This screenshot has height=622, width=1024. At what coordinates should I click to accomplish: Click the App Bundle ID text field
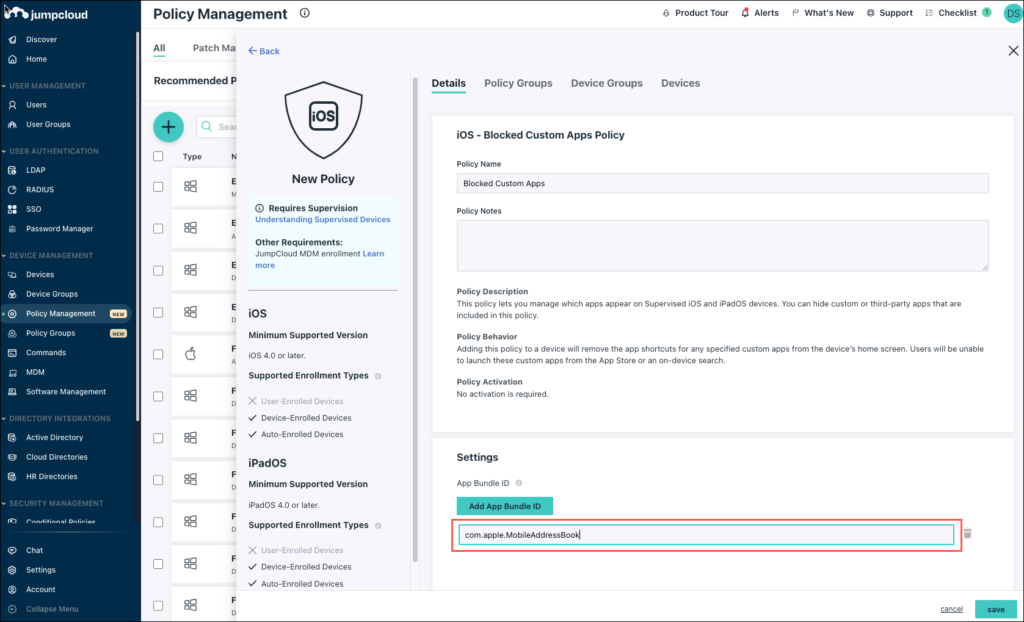click(706, 536)
